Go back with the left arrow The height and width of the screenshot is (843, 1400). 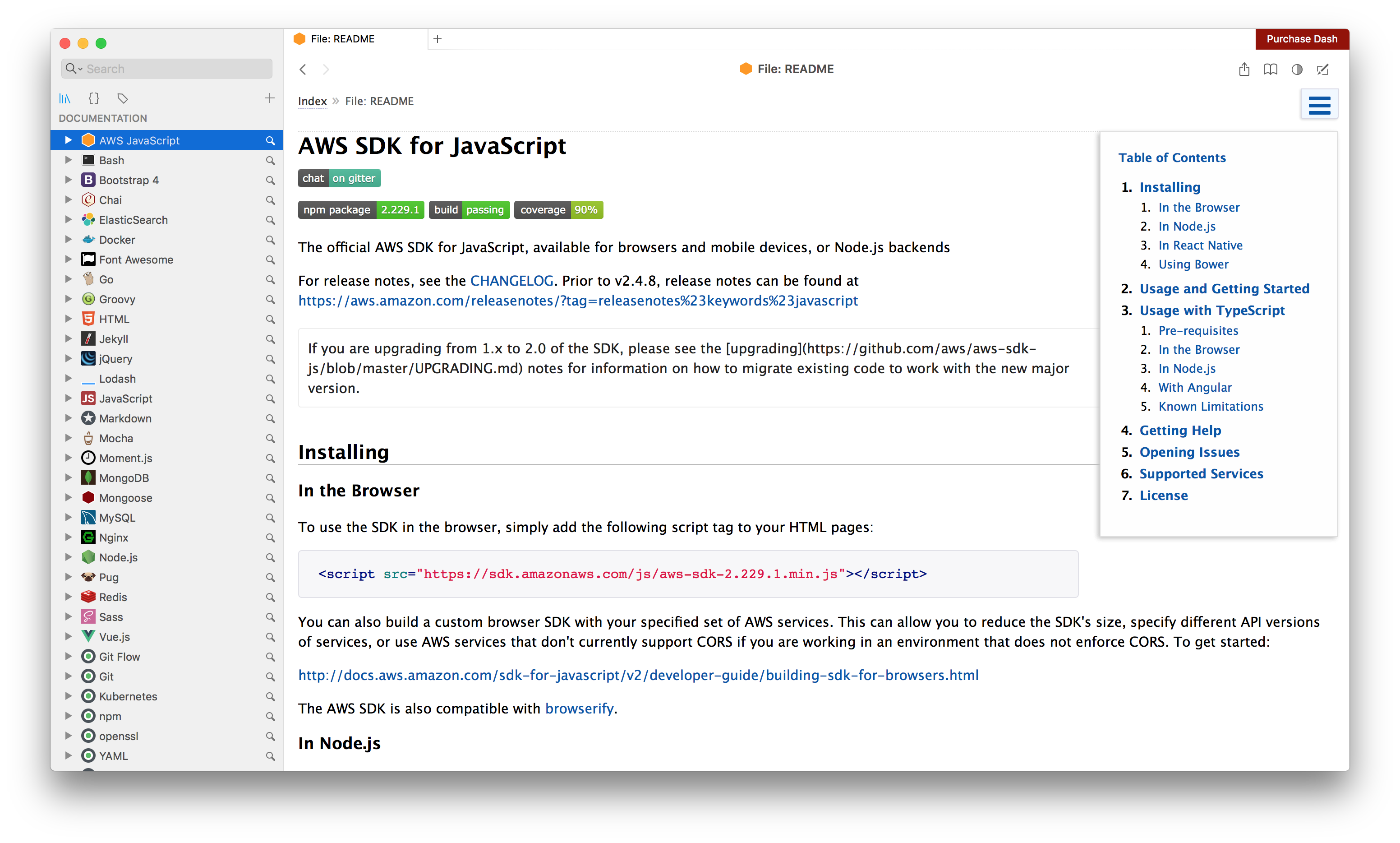(303, 69)
